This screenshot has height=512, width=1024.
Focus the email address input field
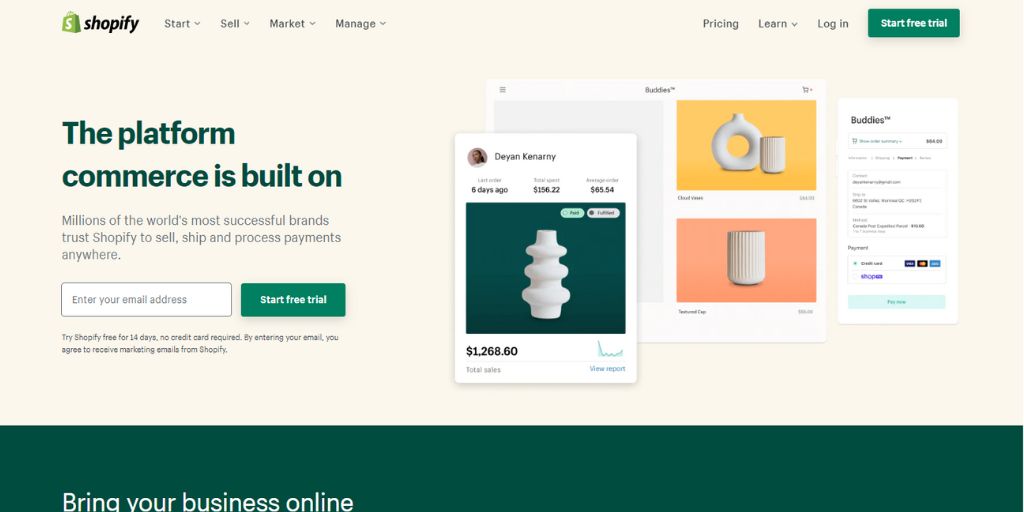pyautogui.click(x=146, y=300)
